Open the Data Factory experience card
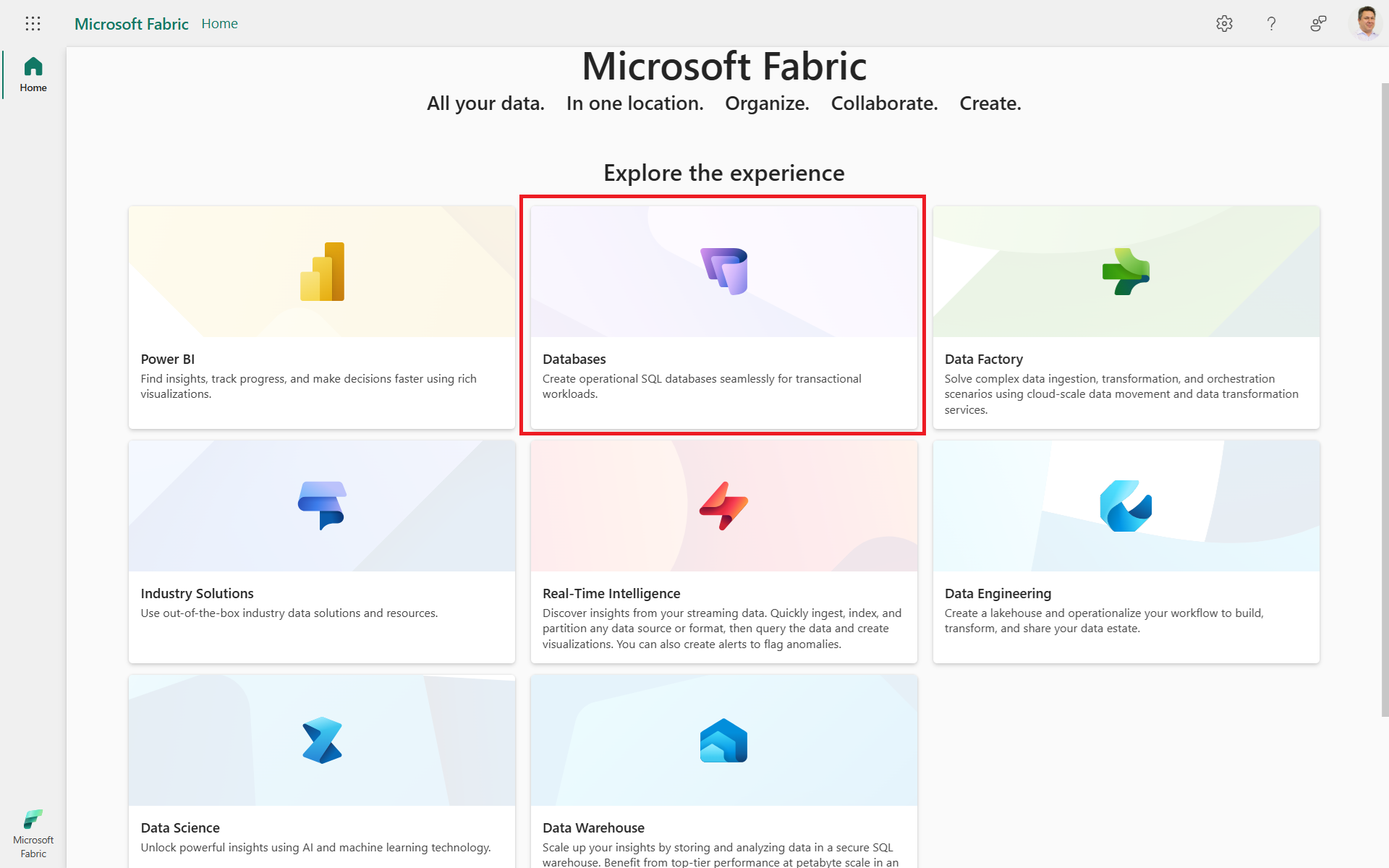The width and height of the screenshot is (1389, 868). tap(1126, 317)
